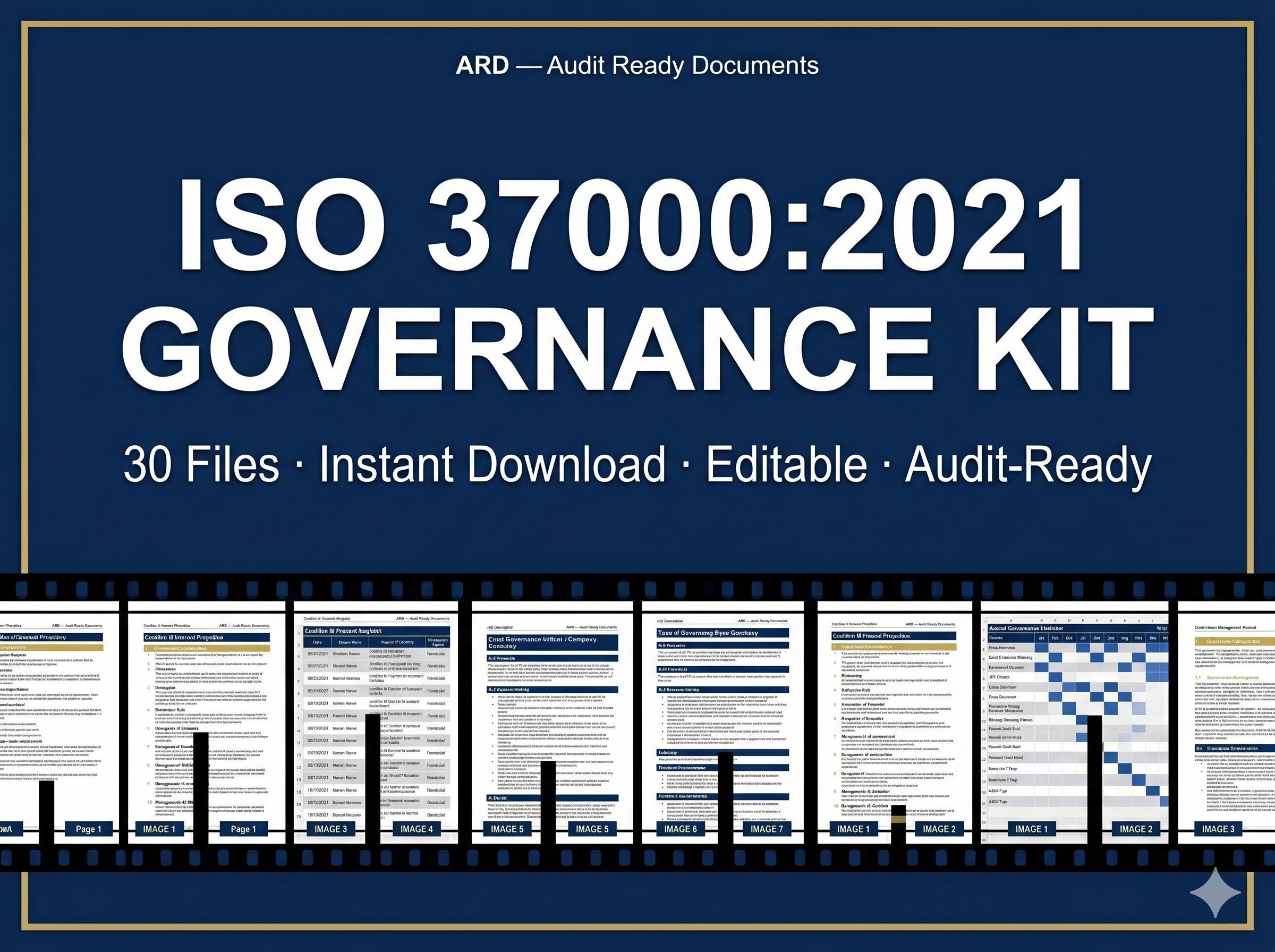Click the Feb column header in spreadsheet preview
The height and width of the screenshot is (952, 1275).
(1055, 638)
